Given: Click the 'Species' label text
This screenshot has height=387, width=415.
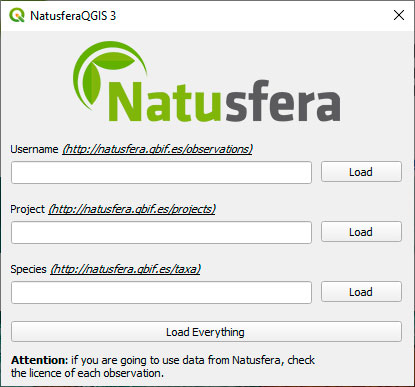Looking at the screenshot, I should pyautogui.click(x=28, y=269).
